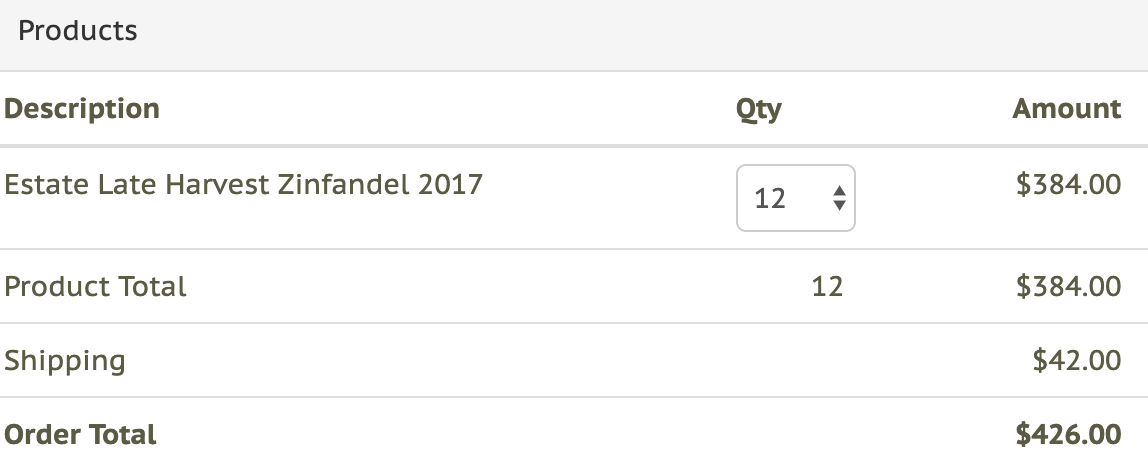Click the Product Total quantity of 12

click(x=827, y=287)
